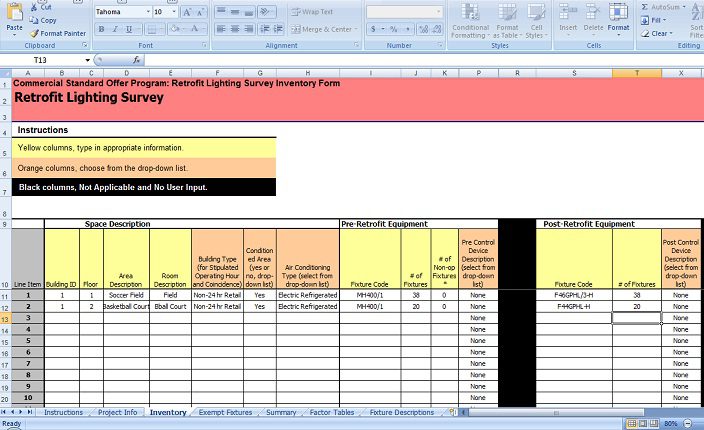Switch to the Project Info sheet tab
The height and width of the screenshot is (430, 704).
coord(118,412)
